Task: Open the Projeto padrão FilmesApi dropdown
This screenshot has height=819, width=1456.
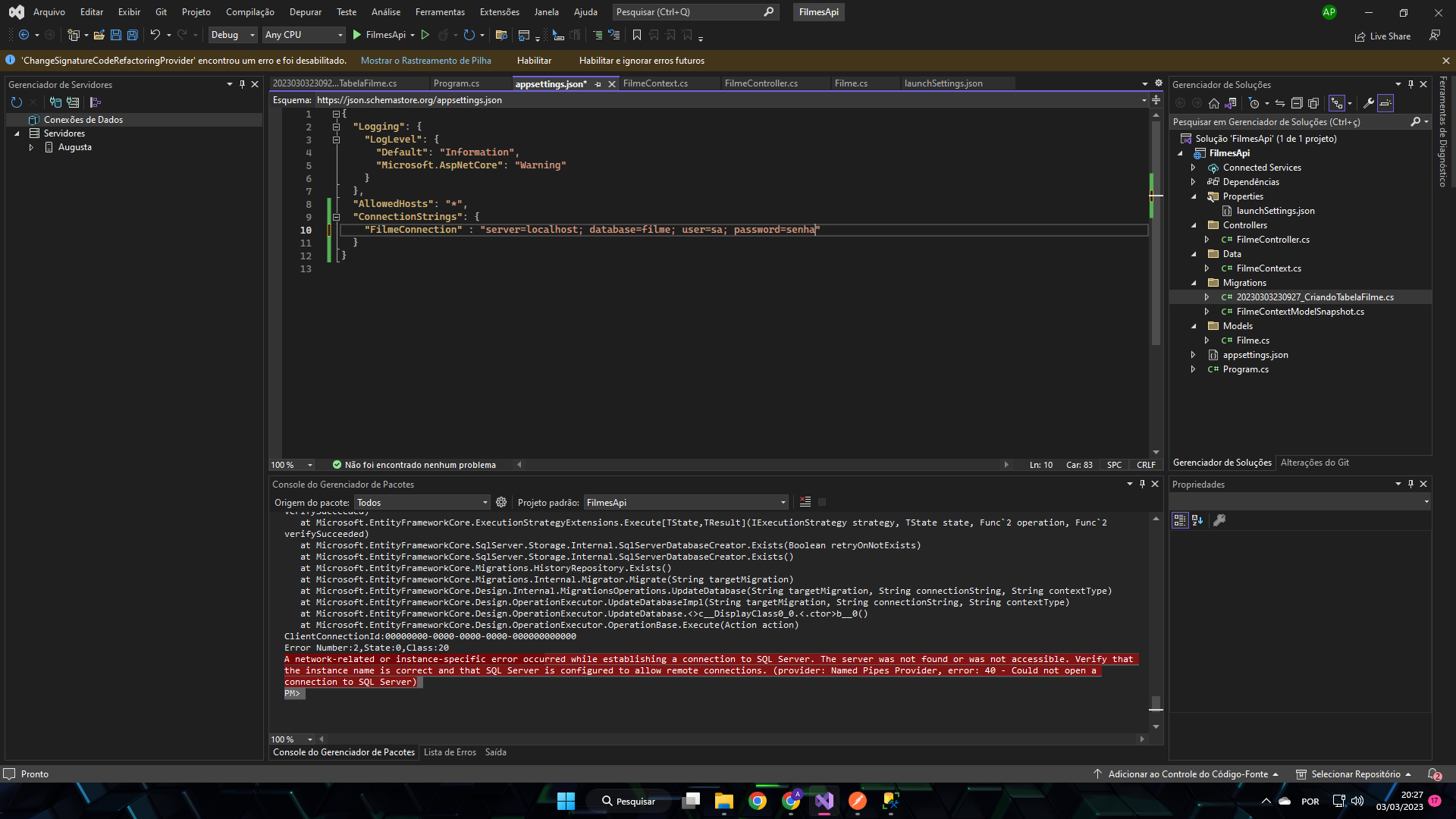Action: (x=686, y=502)
